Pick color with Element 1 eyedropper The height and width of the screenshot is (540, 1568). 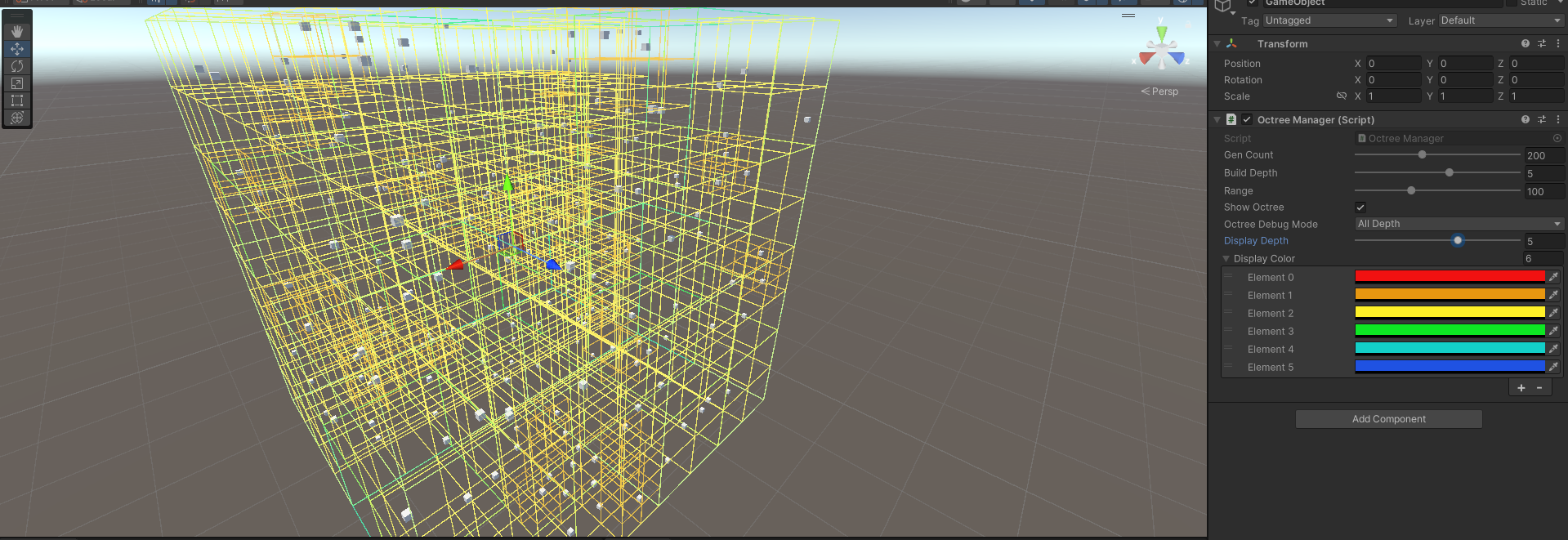point(1553,295)
